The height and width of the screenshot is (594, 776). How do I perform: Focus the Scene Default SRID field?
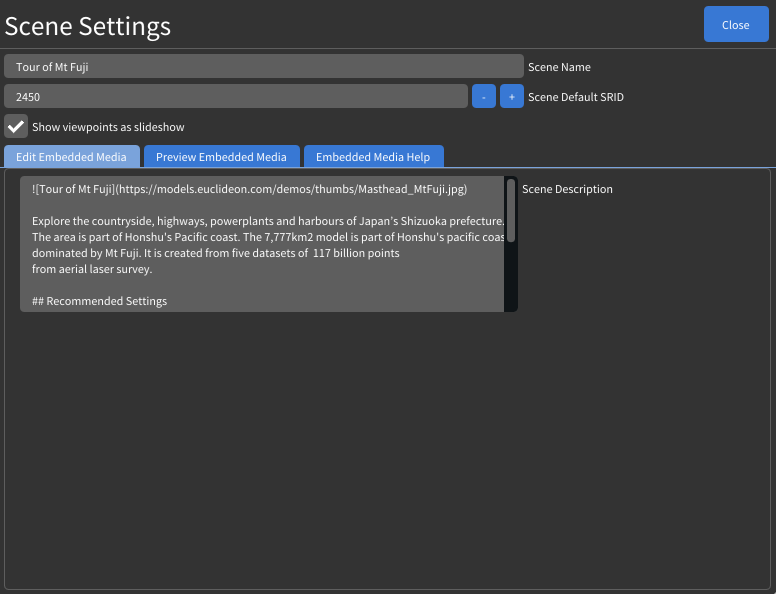(235, 97)
